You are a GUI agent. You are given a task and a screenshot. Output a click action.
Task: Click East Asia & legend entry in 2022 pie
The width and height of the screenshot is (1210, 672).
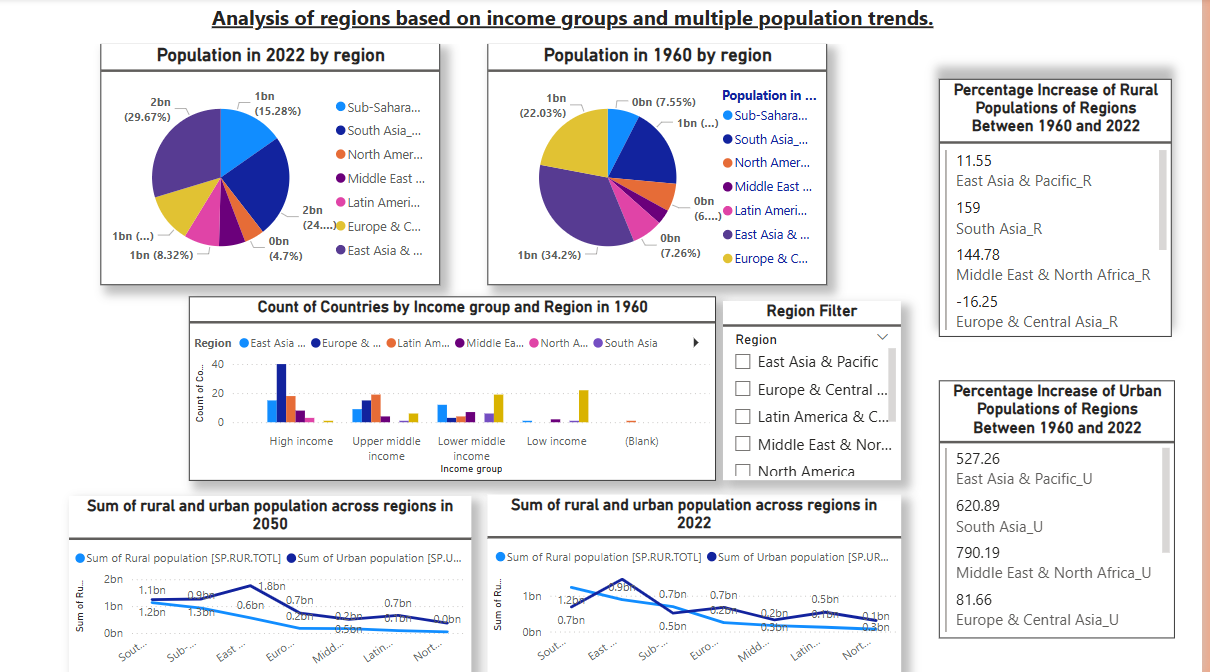click(379, 251)
